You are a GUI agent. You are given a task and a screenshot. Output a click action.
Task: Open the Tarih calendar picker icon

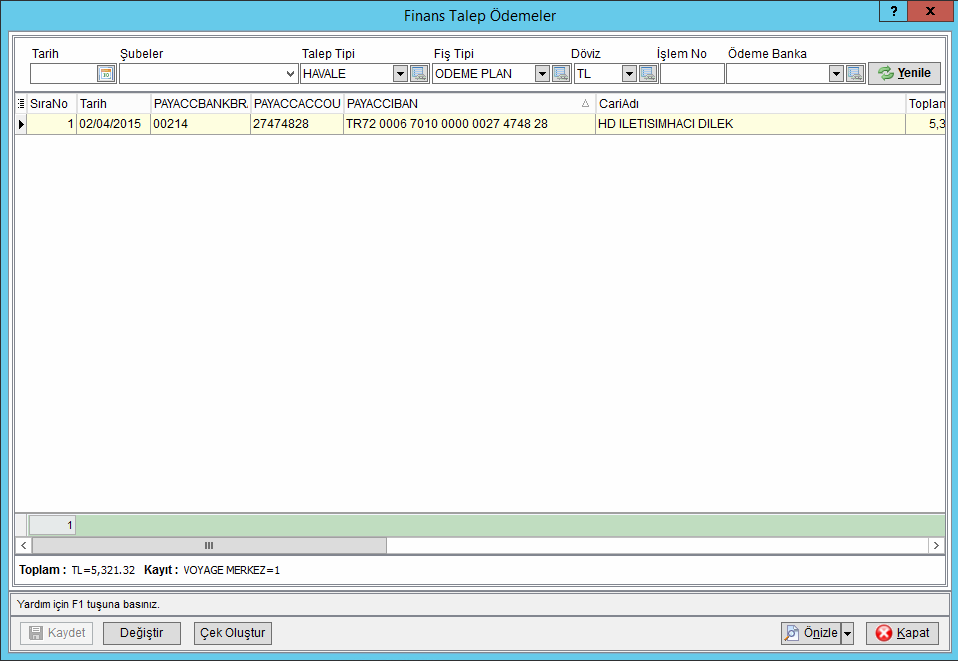(x=106, y=74)
